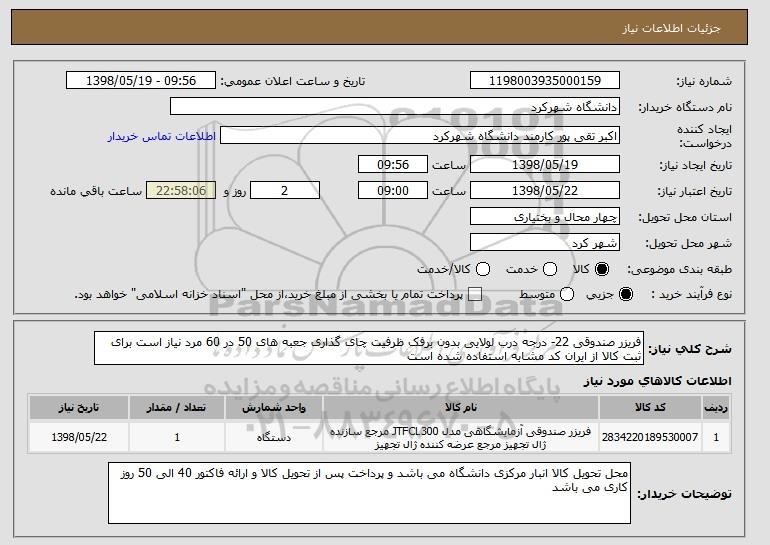Click the ساعت باقی مانده label
This screenshot has height=545, width=770.
[x=96, y=191]
